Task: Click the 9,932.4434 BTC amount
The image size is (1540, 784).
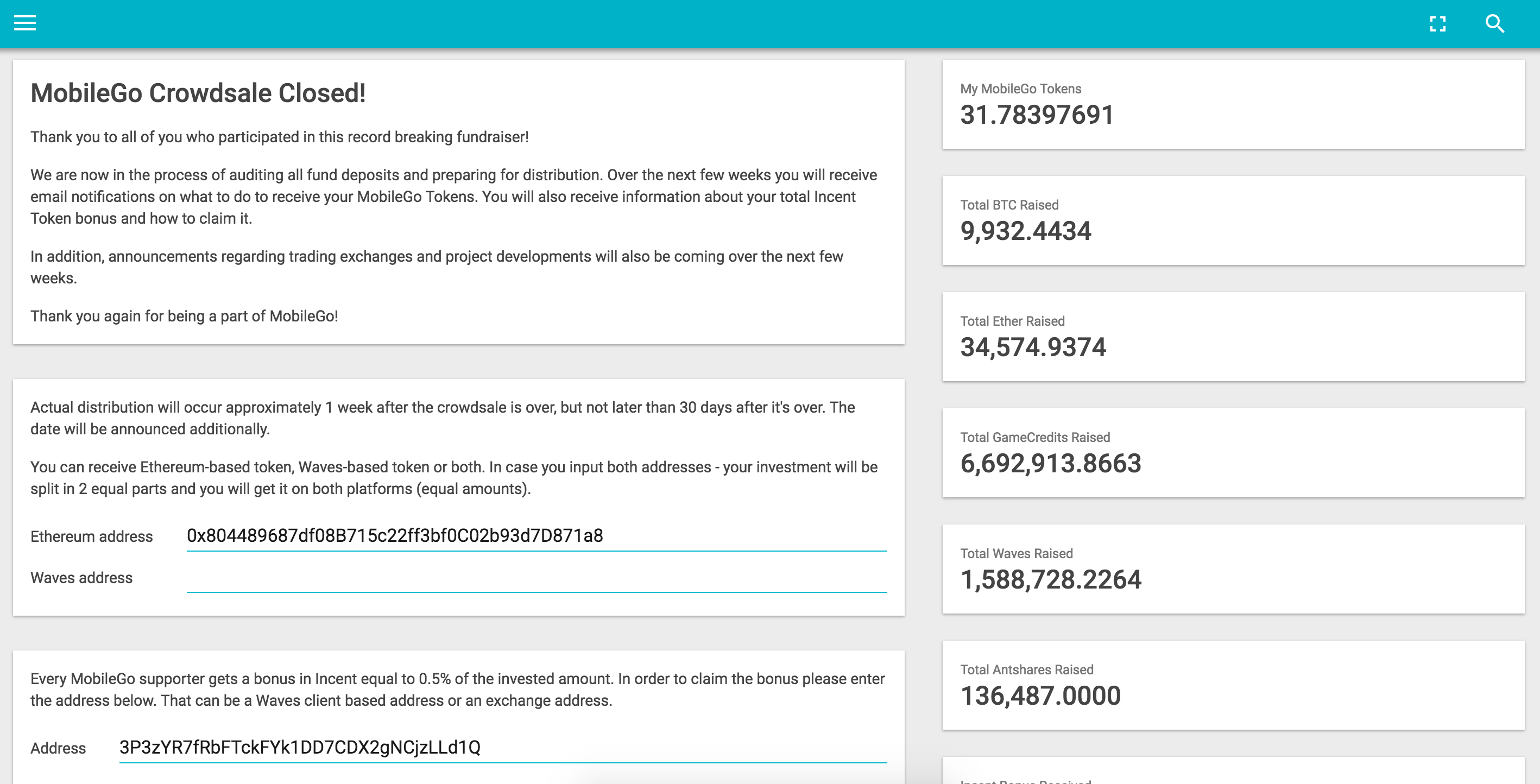Action: pyautogui.click(x=1025, y=231)
